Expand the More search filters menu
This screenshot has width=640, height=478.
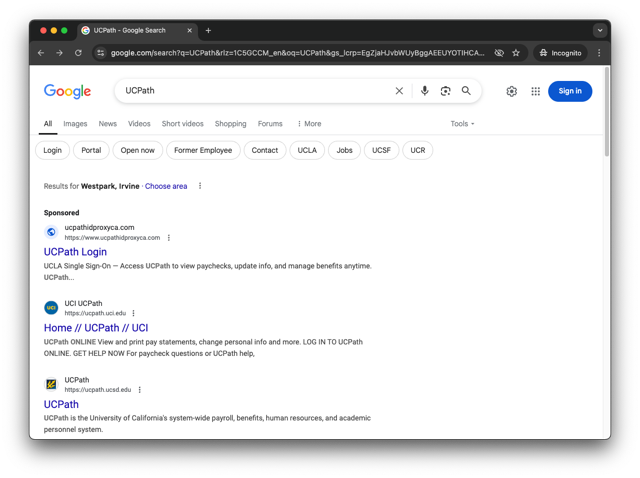pos(309,124)
